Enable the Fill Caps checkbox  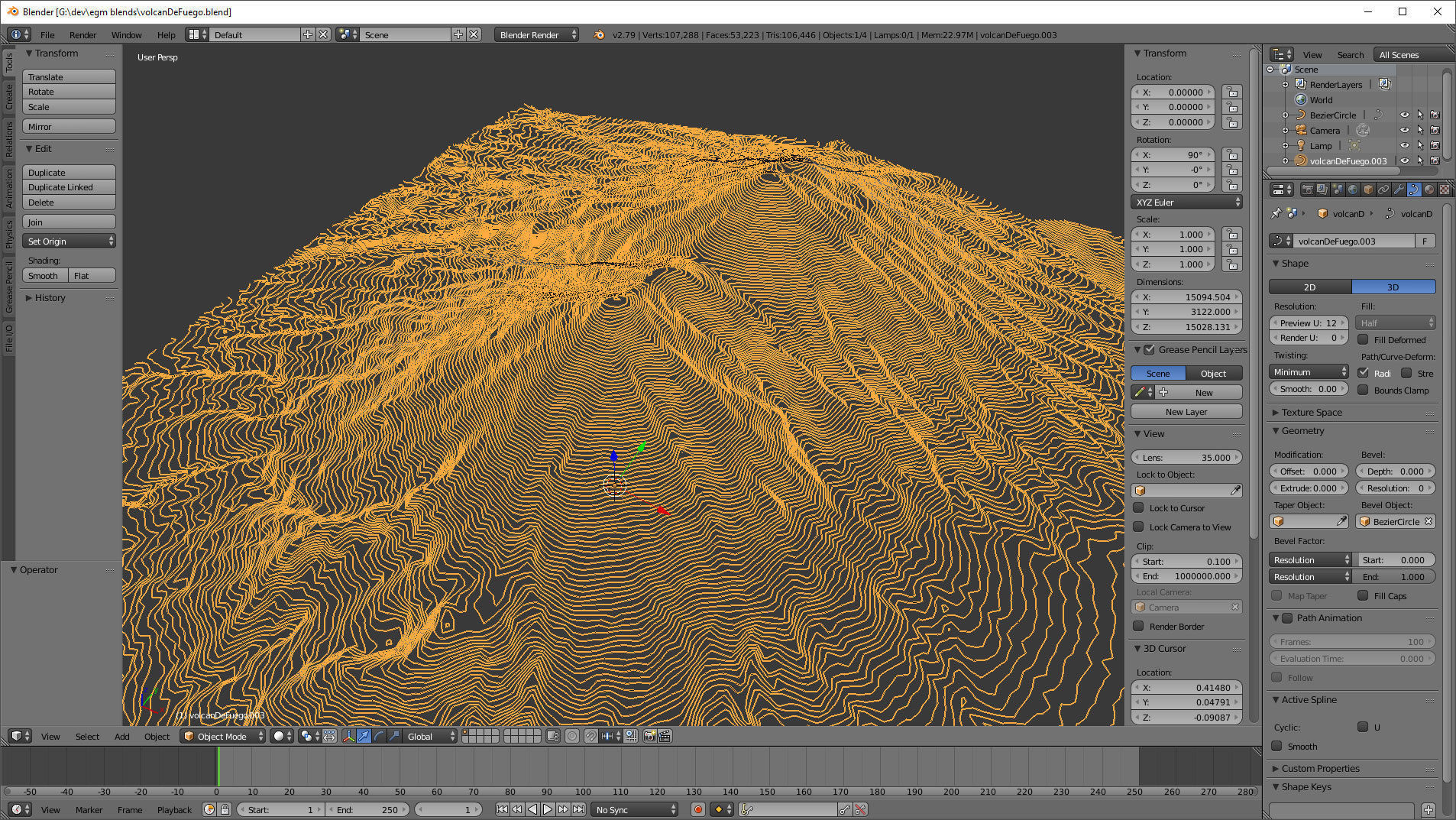point(1363,595)
